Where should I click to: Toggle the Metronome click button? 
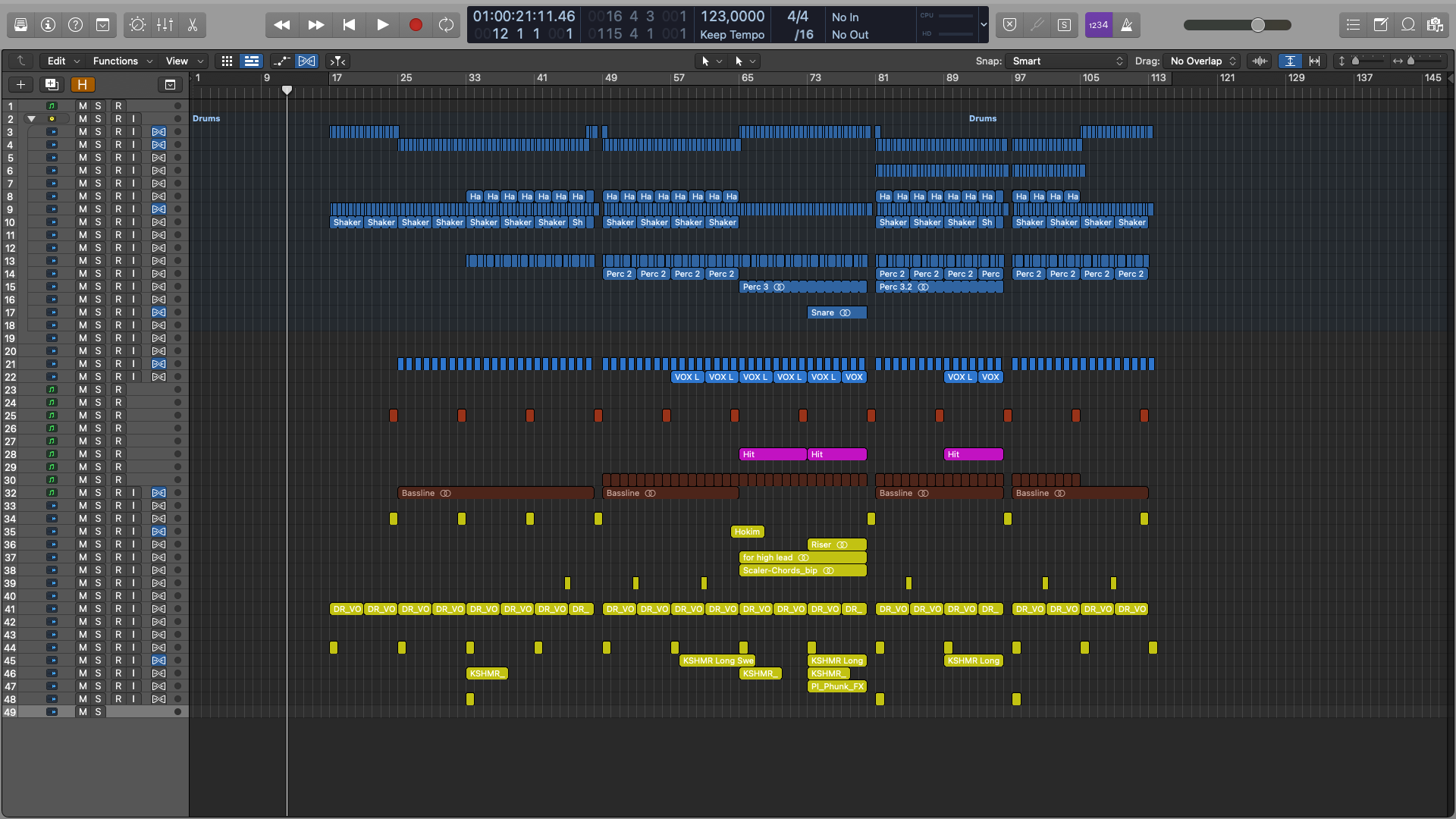pyautogui.click(x=1127, y=25)
